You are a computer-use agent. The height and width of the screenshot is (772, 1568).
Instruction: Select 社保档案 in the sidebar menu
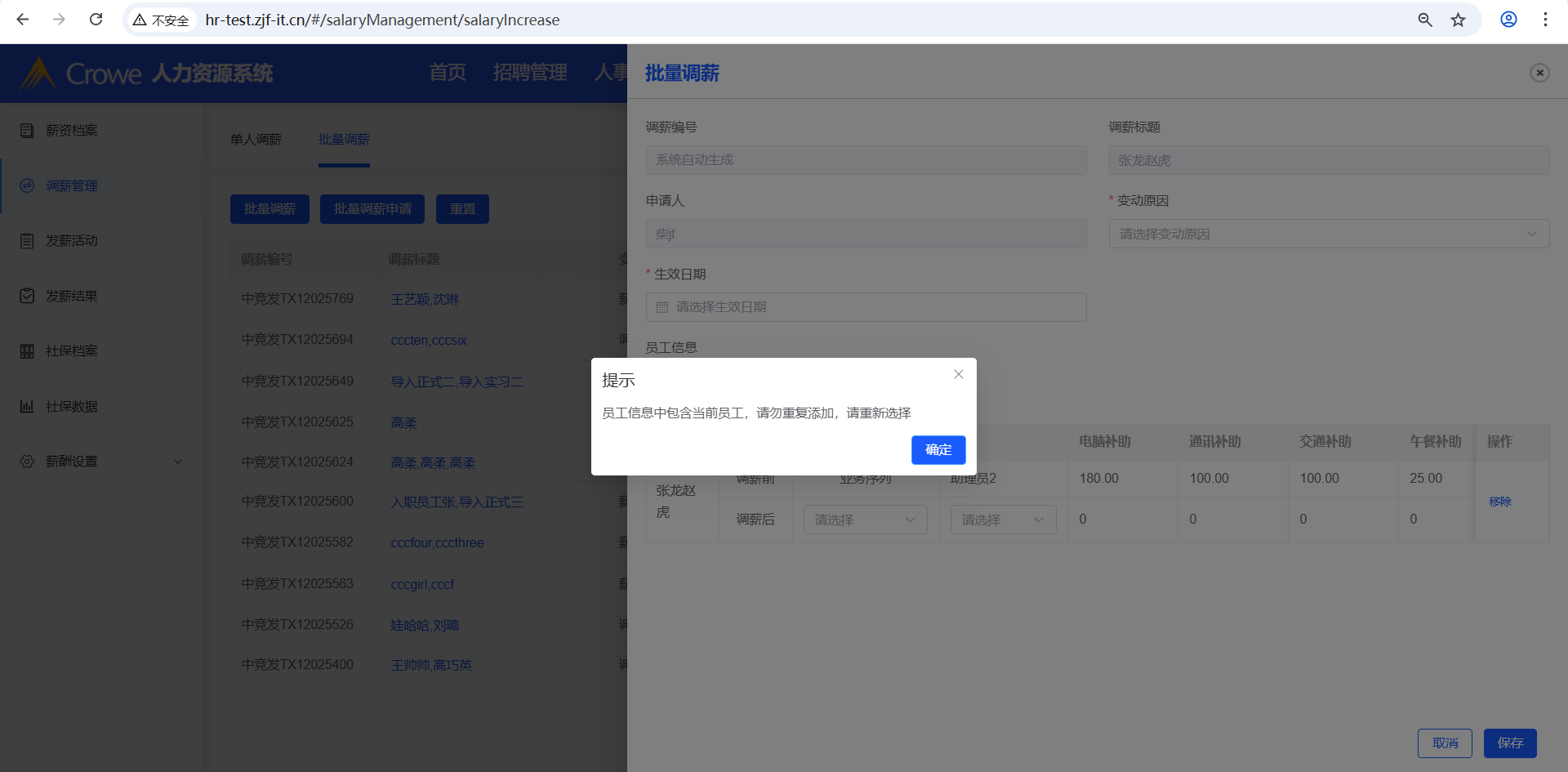coord(71,351)
